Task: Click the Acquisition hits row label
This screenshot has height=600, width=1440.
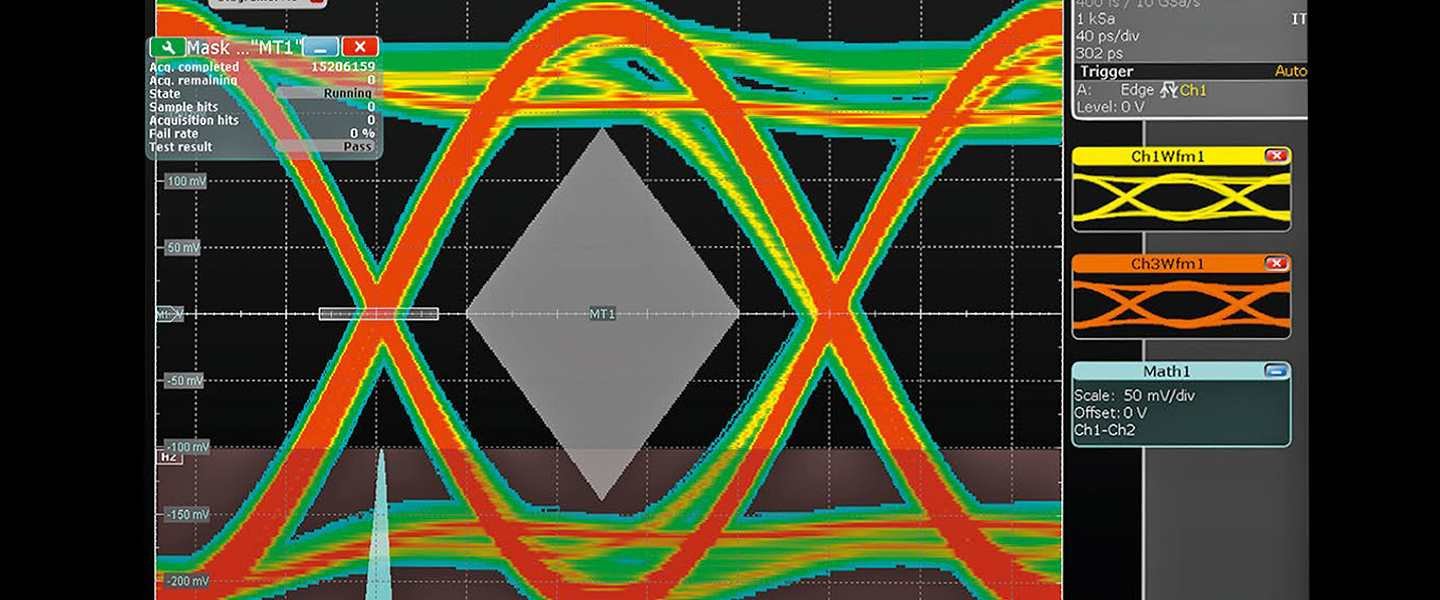Action: (x=194, y=120)
